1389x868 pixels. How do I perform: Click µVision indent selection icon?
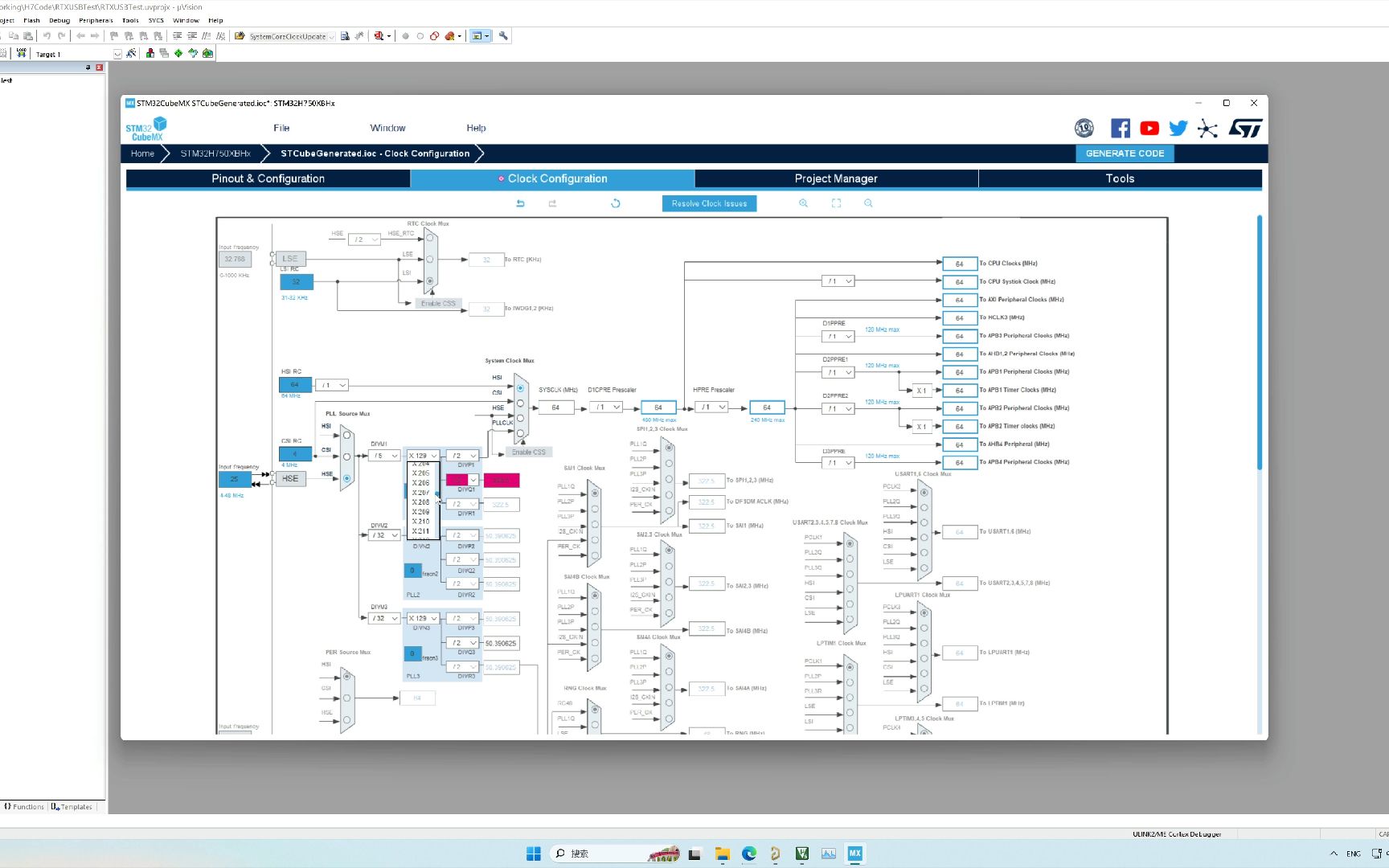(x=178, y=36)
